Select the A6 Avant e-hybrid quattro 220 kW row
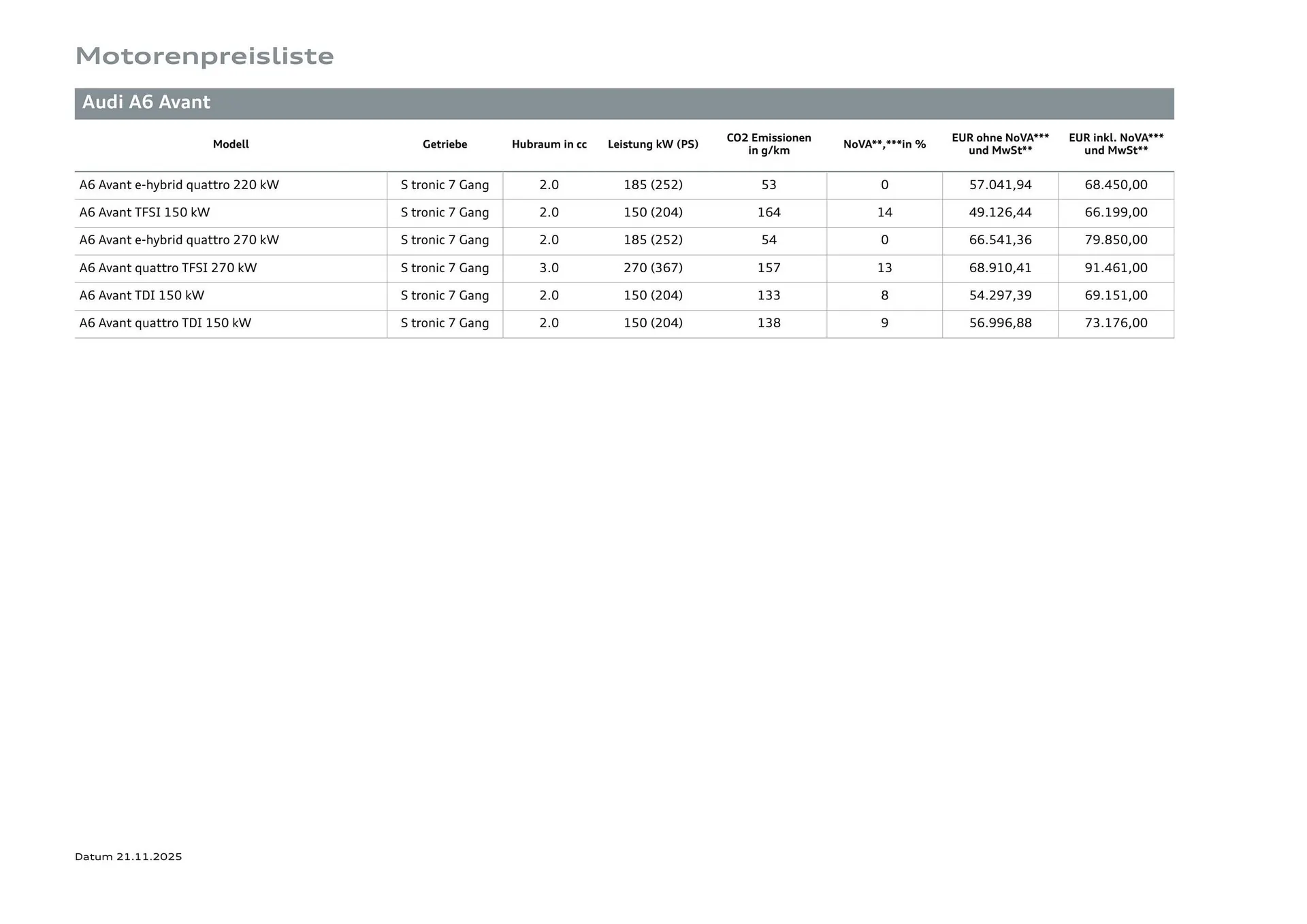Screen dimensions: 1307x924 click(x=179, y=185)
